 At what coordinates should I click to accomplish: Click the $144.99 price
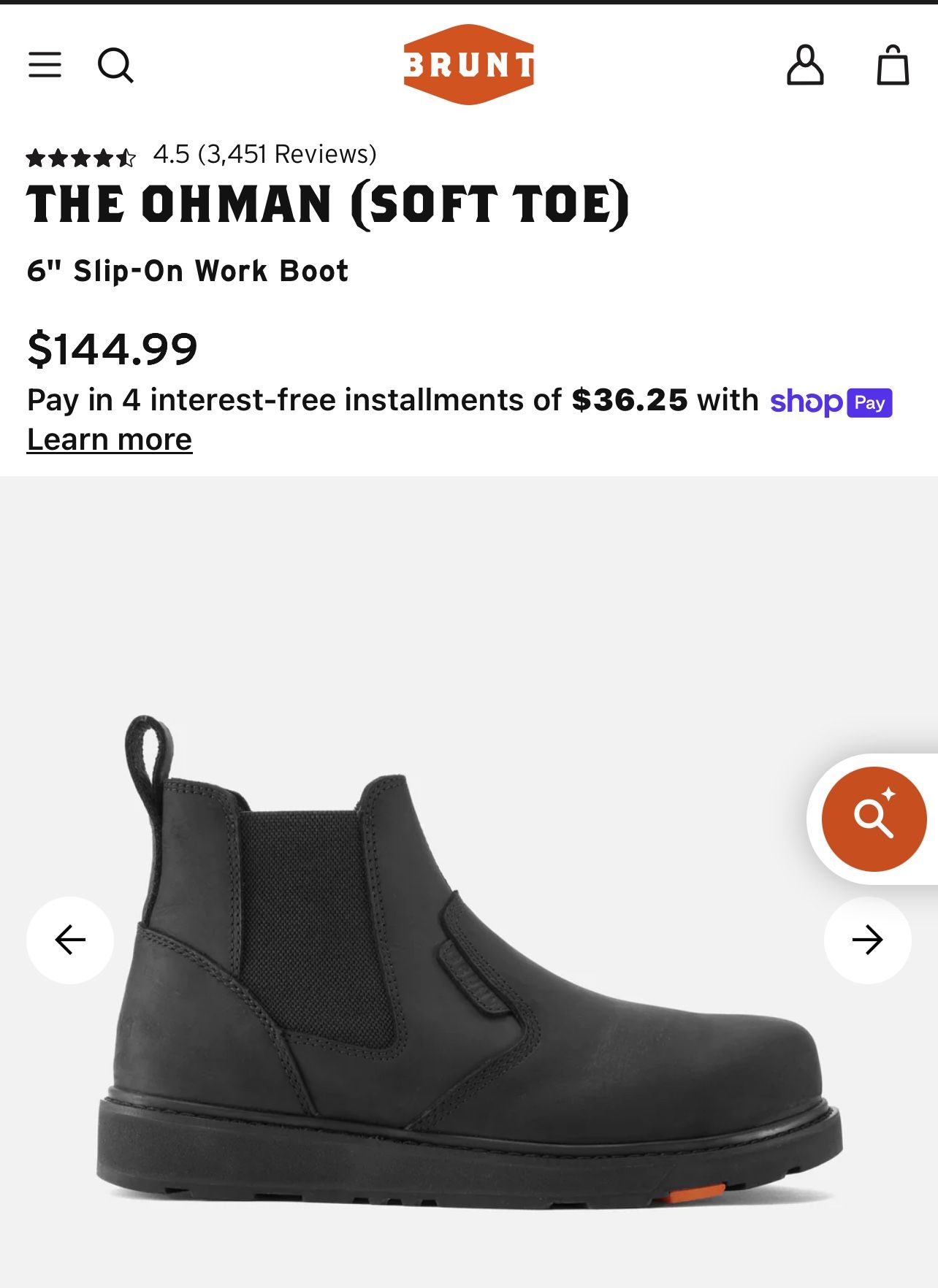click(x=113, y=348)
